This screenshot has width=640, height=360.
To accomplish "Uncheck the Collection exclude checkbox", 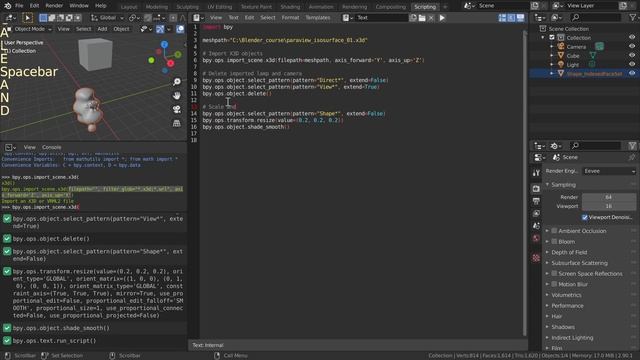I will coord(552,38).
